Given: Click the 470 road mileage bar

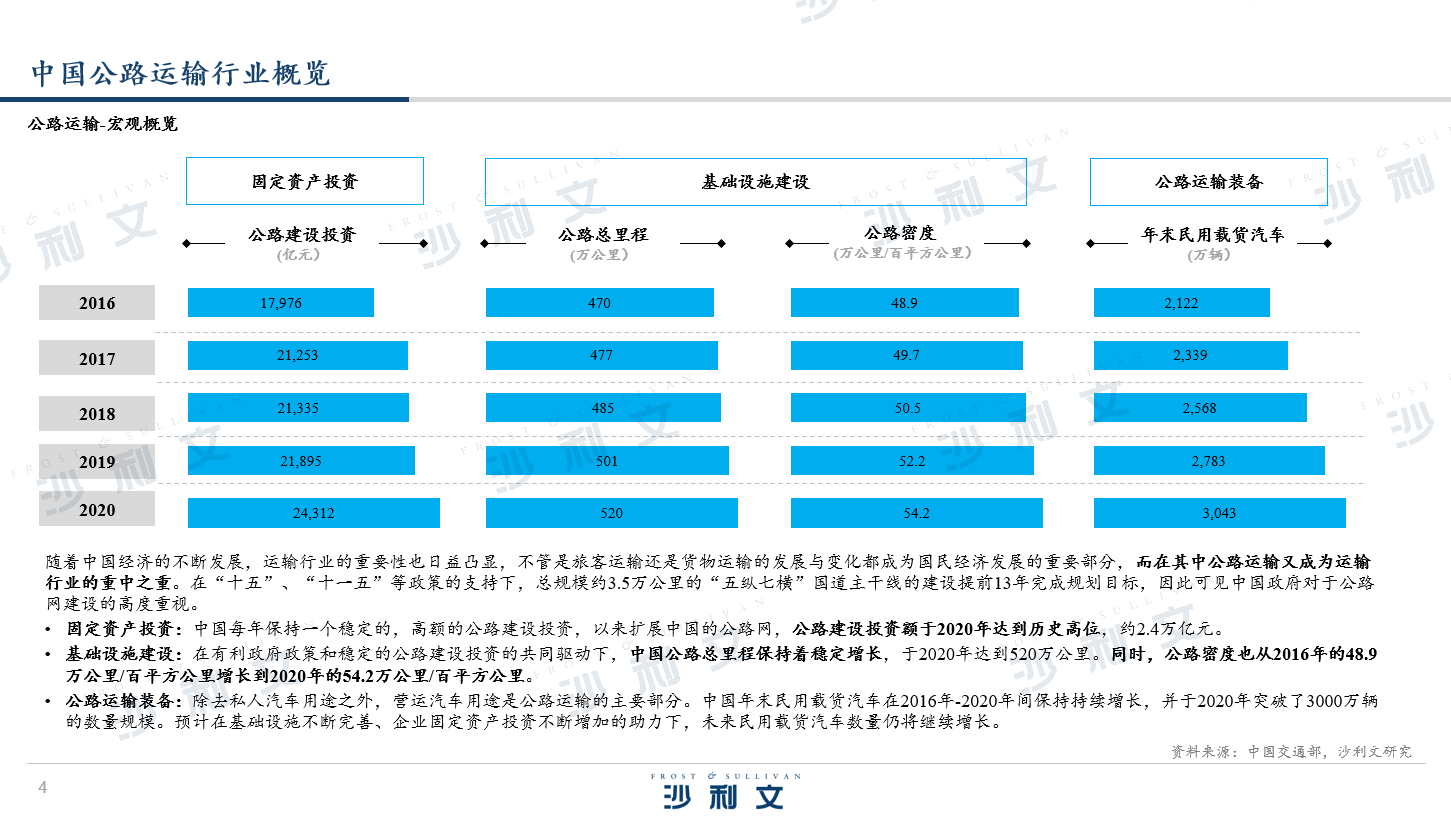Looking at the screenshot, I should (x=600, y=303).
